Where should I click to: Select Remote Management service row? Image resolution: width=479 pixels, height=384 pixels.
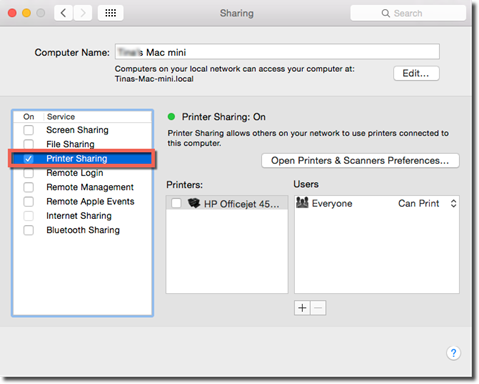(82, 187)
